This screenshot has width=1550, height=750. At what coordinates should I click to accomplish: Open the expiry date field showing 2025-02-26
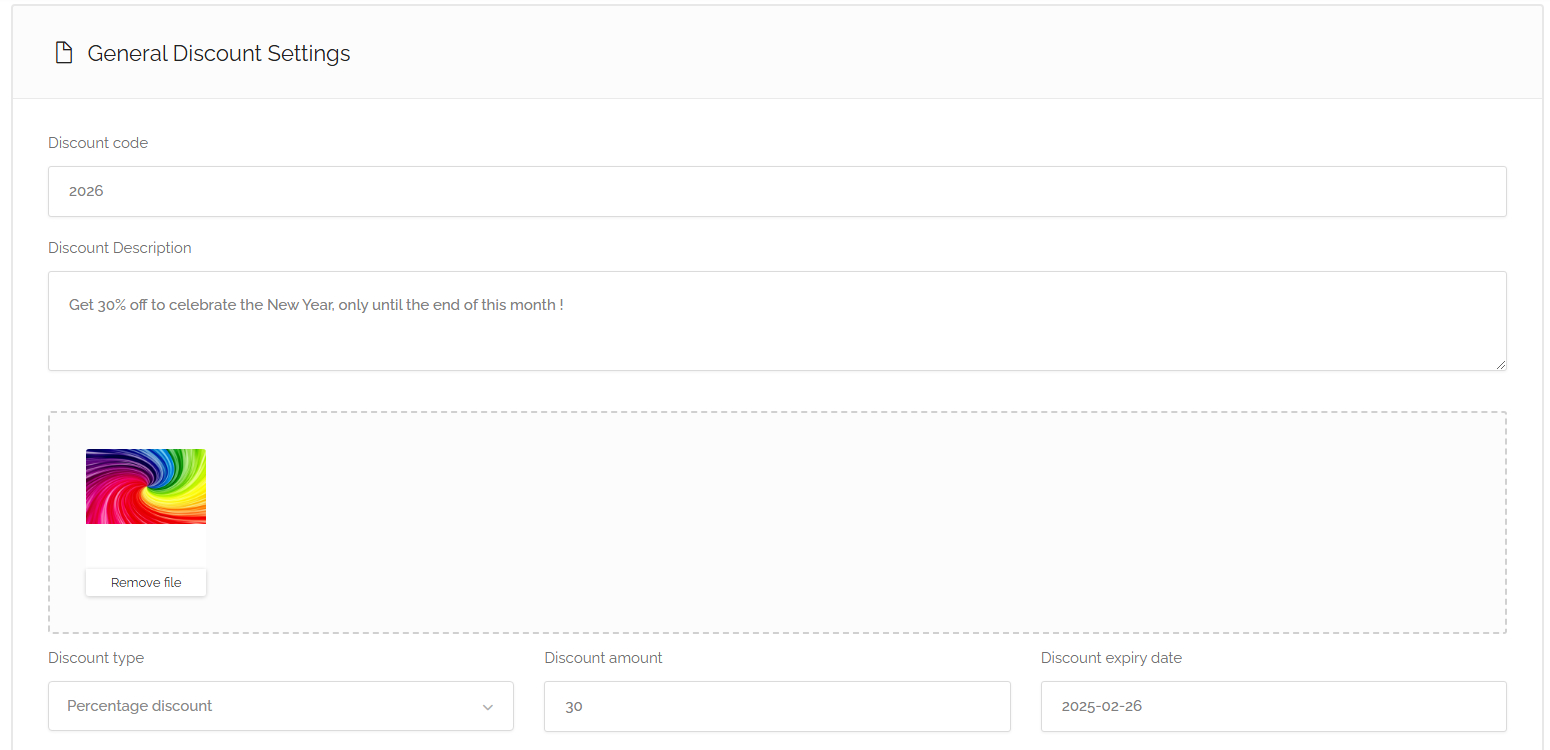pos(1273,706)
